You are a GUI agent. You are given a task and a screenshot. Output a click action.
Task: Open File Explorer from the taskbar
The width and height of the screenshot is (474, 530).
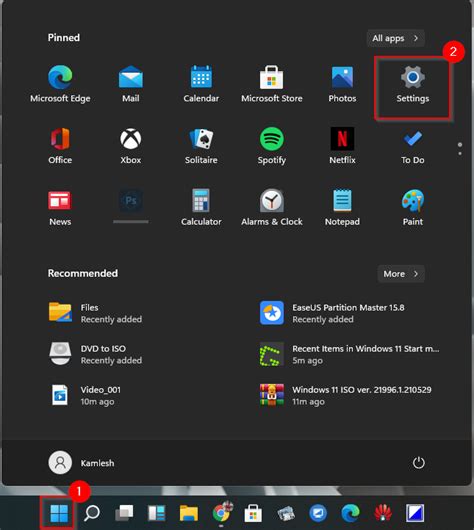(x=189, y=513)
